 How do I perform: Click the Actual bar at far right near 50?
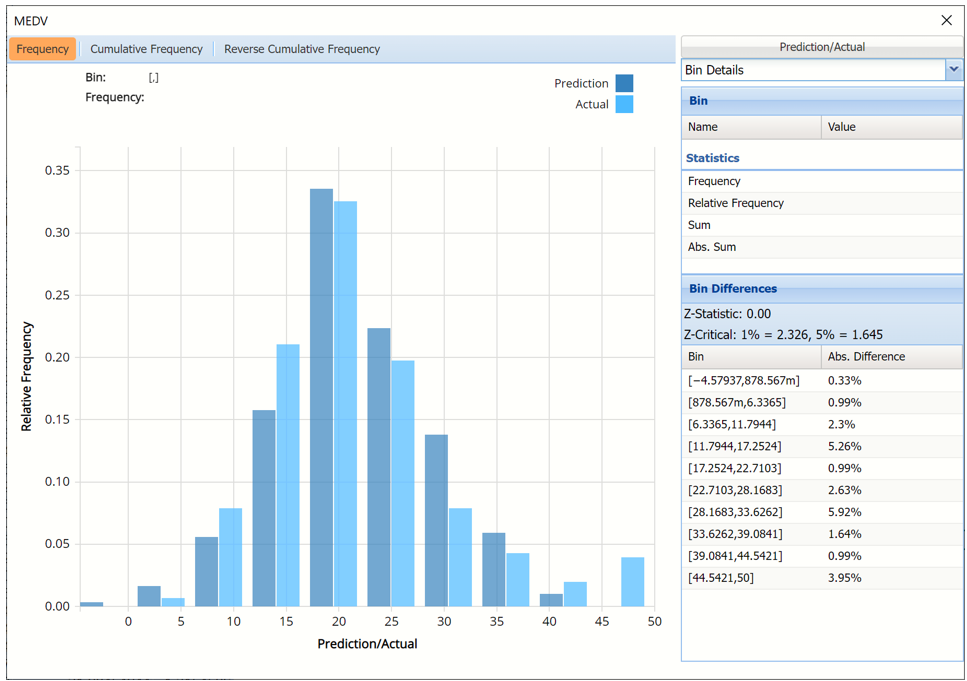(632, 581)
